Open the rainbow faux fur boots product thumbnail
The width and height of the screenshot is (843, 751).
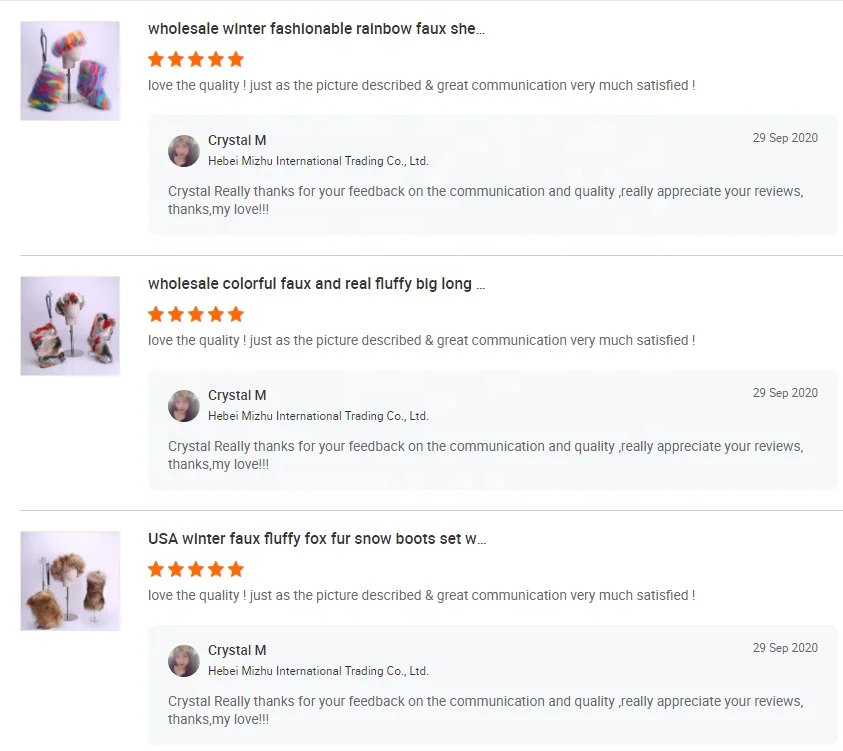[x=70, y=71]
